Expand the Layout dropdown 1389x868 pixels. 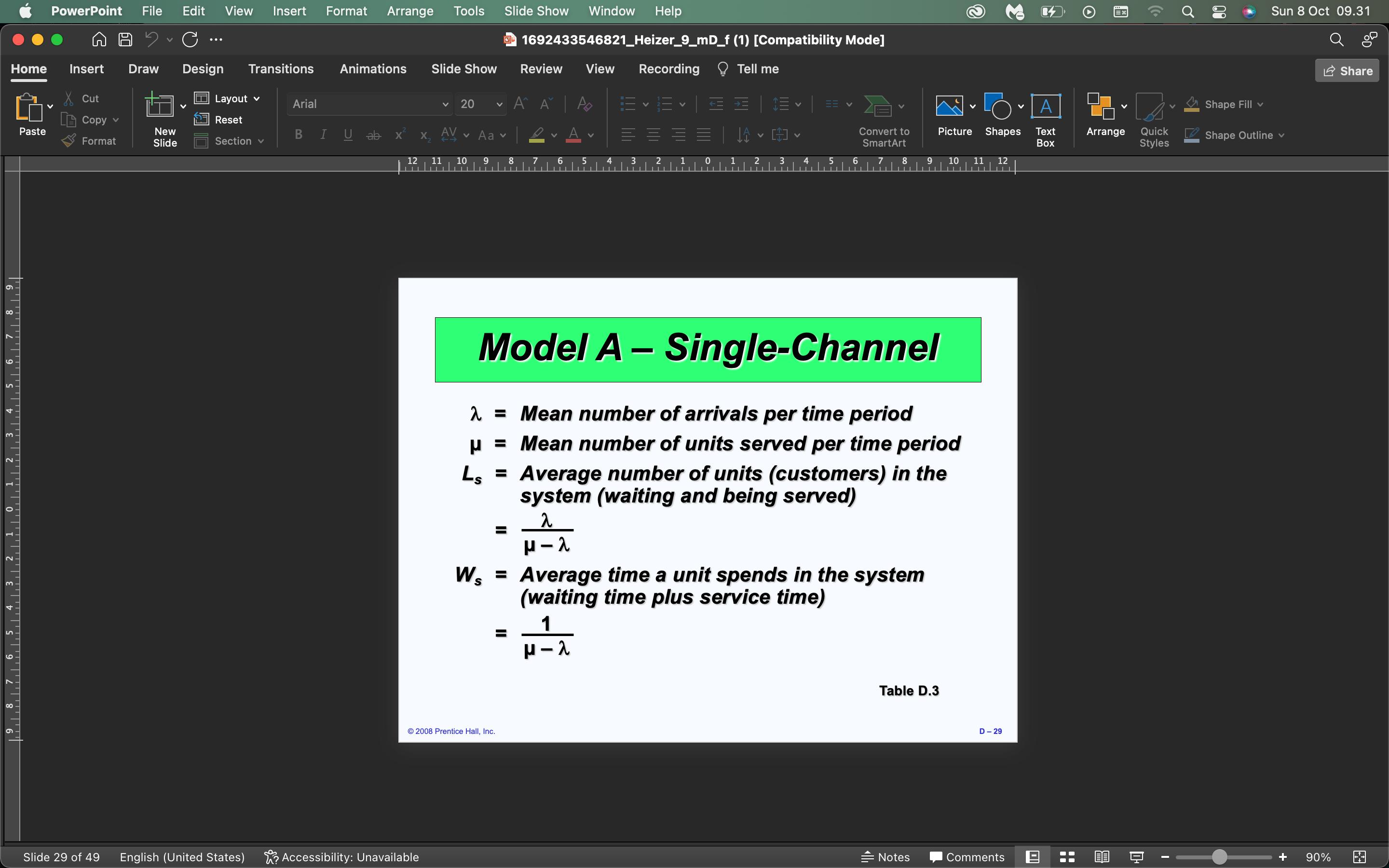pyautogui.click(x=257, y=99)
